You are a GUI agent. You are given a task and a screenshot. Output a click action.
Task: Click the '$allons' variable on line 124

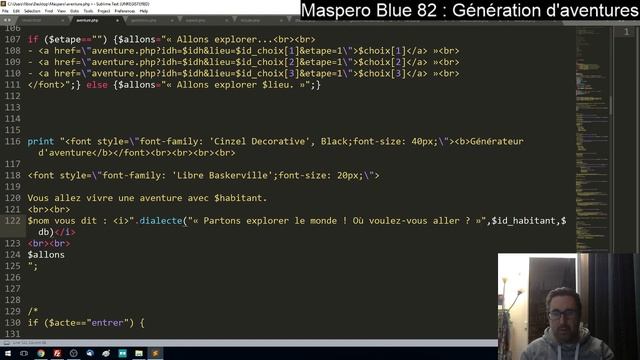(x=46, y=255)
